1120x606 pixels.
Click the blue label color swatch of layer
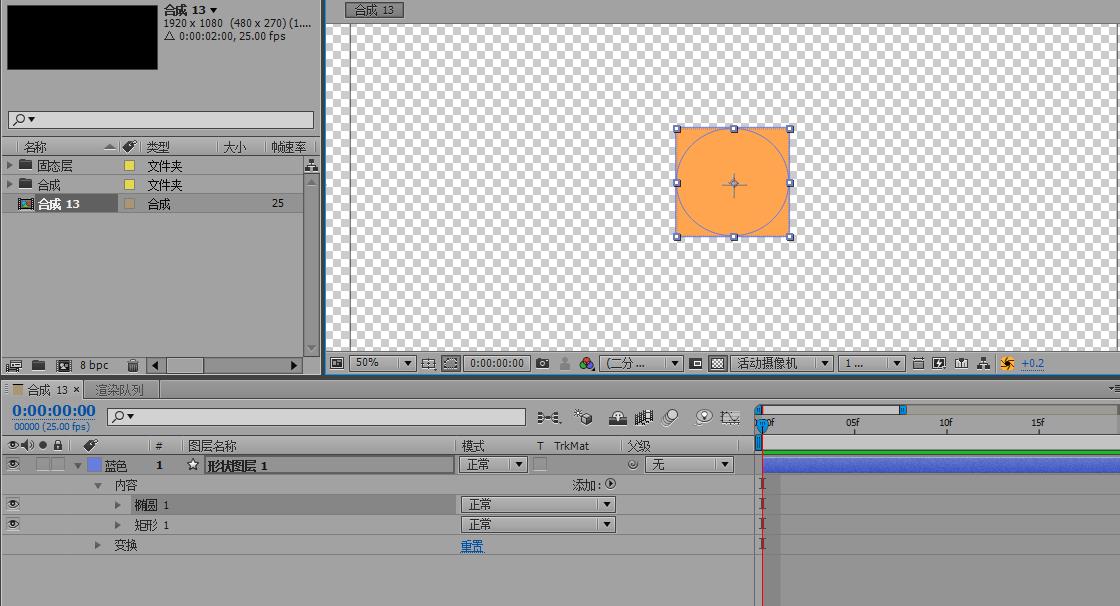click(94, 465)
